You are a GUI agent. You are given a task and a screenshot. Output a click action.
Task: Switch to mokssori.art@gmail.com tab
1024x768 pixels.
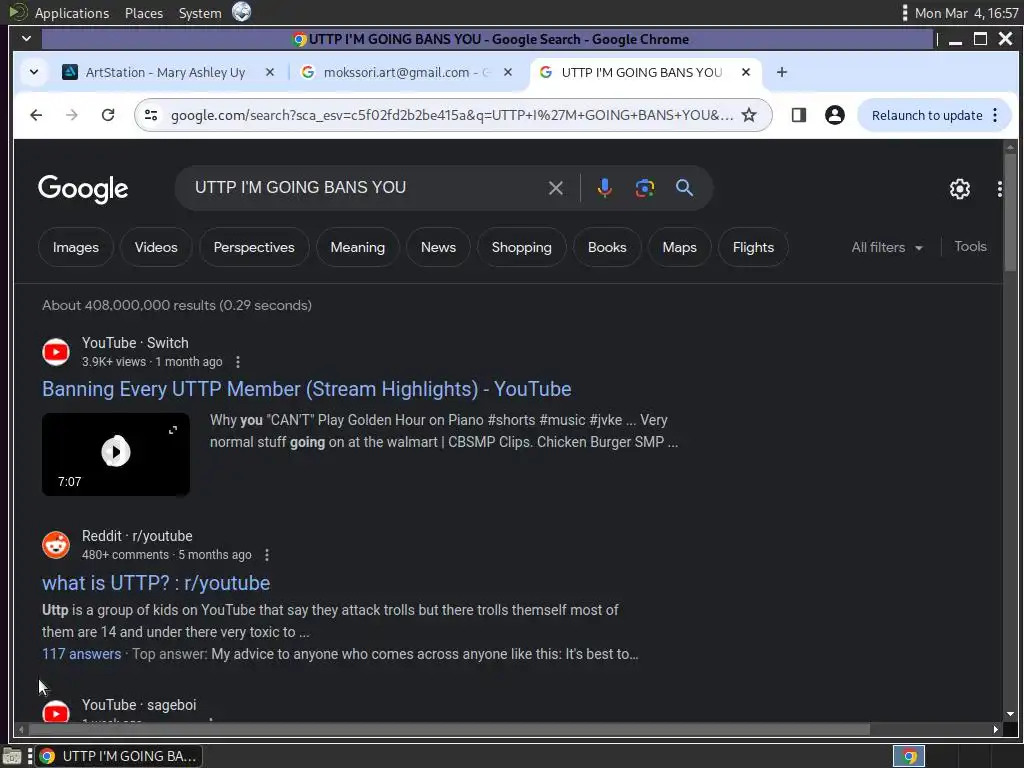click(406, 72)
